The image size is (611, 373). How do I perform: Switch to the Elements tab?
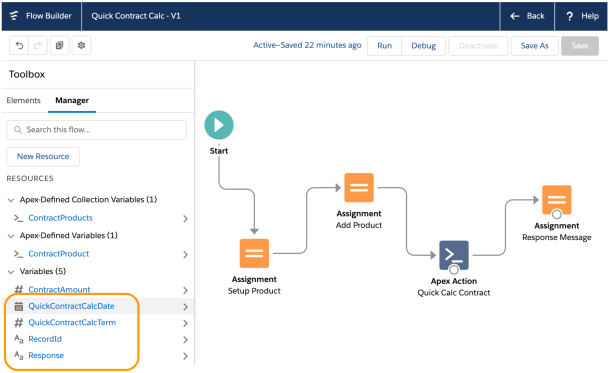(x=23, y=101)
